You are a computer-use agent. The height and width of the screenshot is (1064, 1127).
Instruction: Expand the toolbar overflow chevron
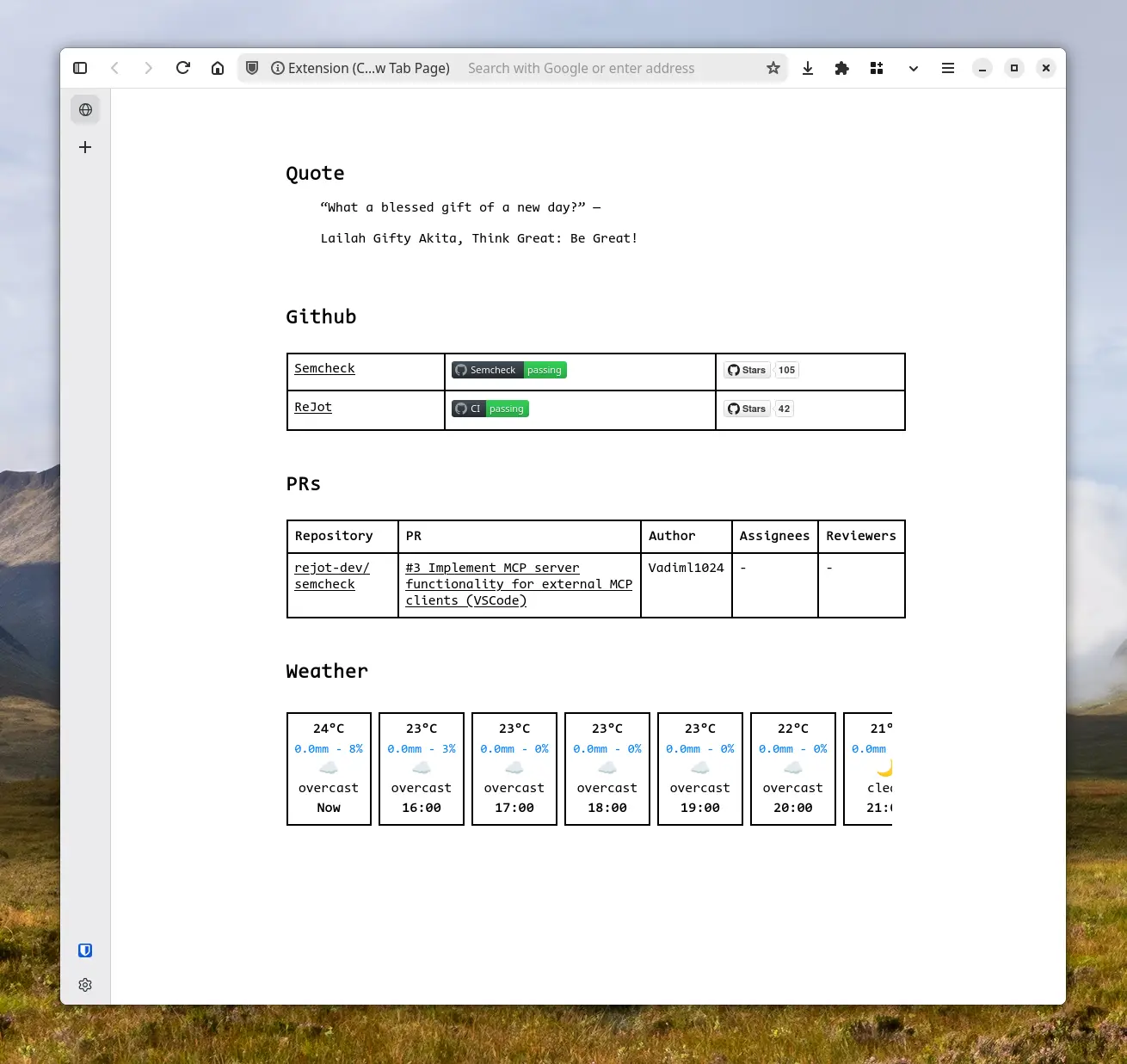(913, 68)
